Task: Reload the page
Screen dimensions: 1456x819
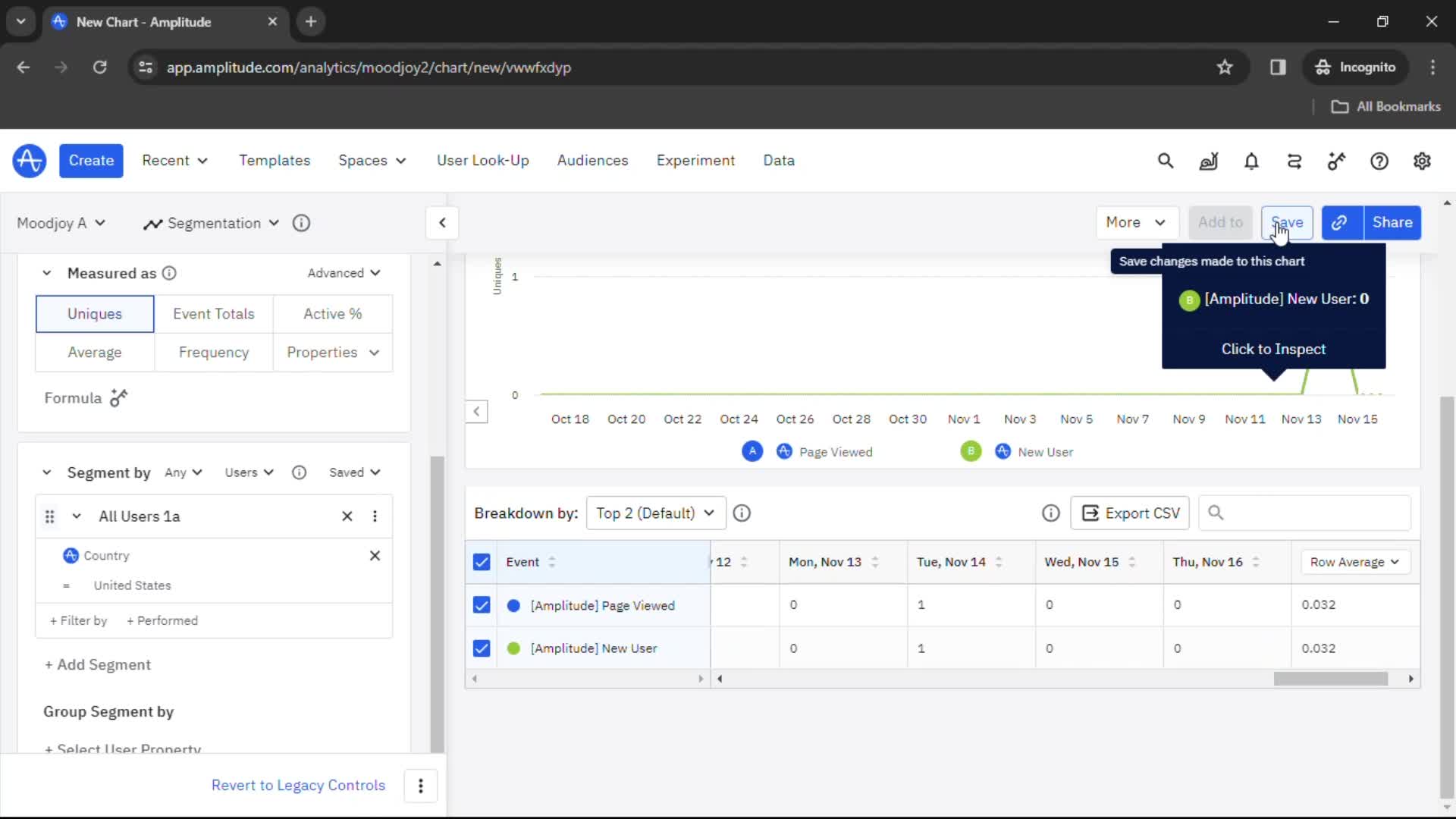Action: [99, 67]
